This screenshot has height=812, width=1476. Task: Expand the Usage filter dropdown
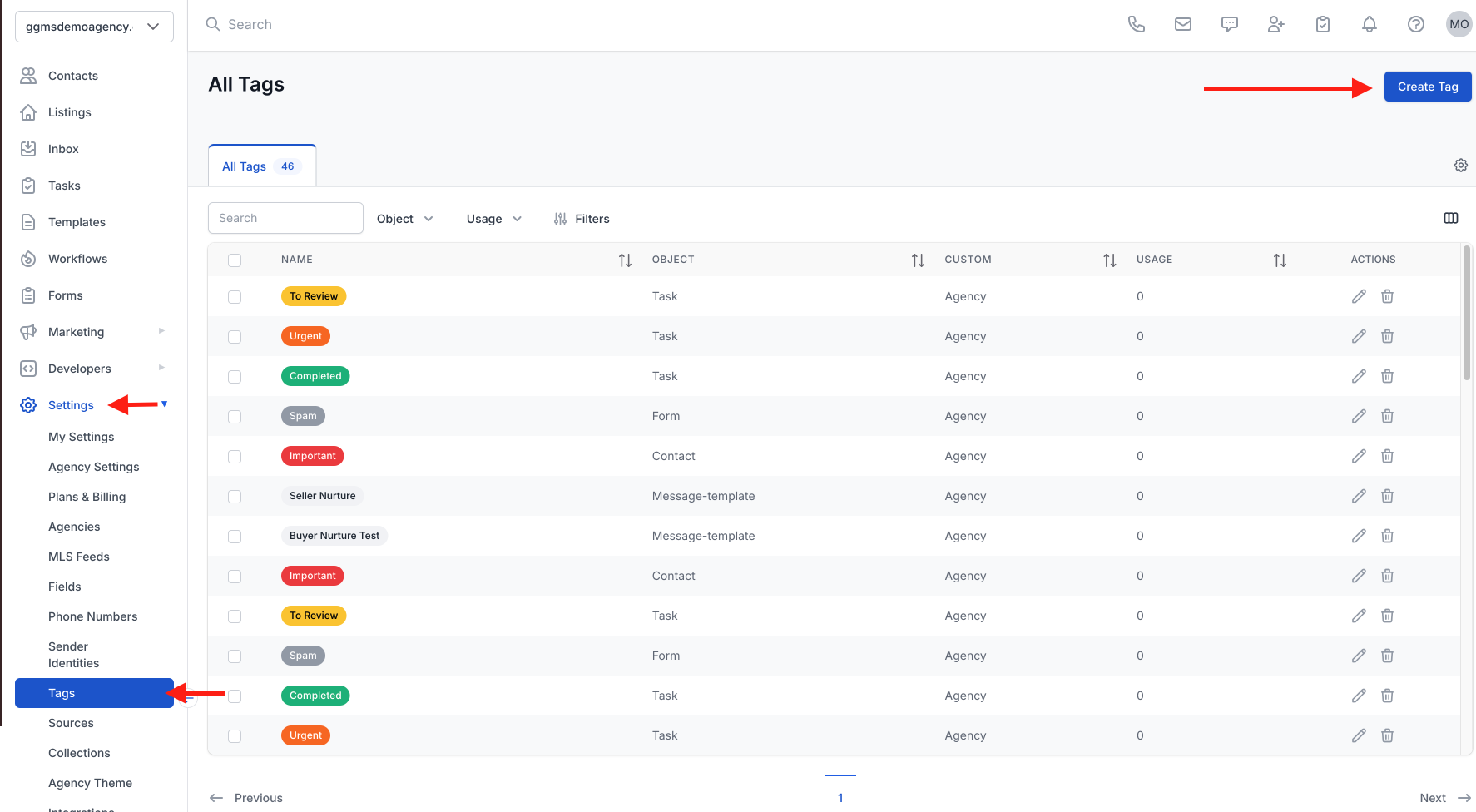tap(493, 219)
